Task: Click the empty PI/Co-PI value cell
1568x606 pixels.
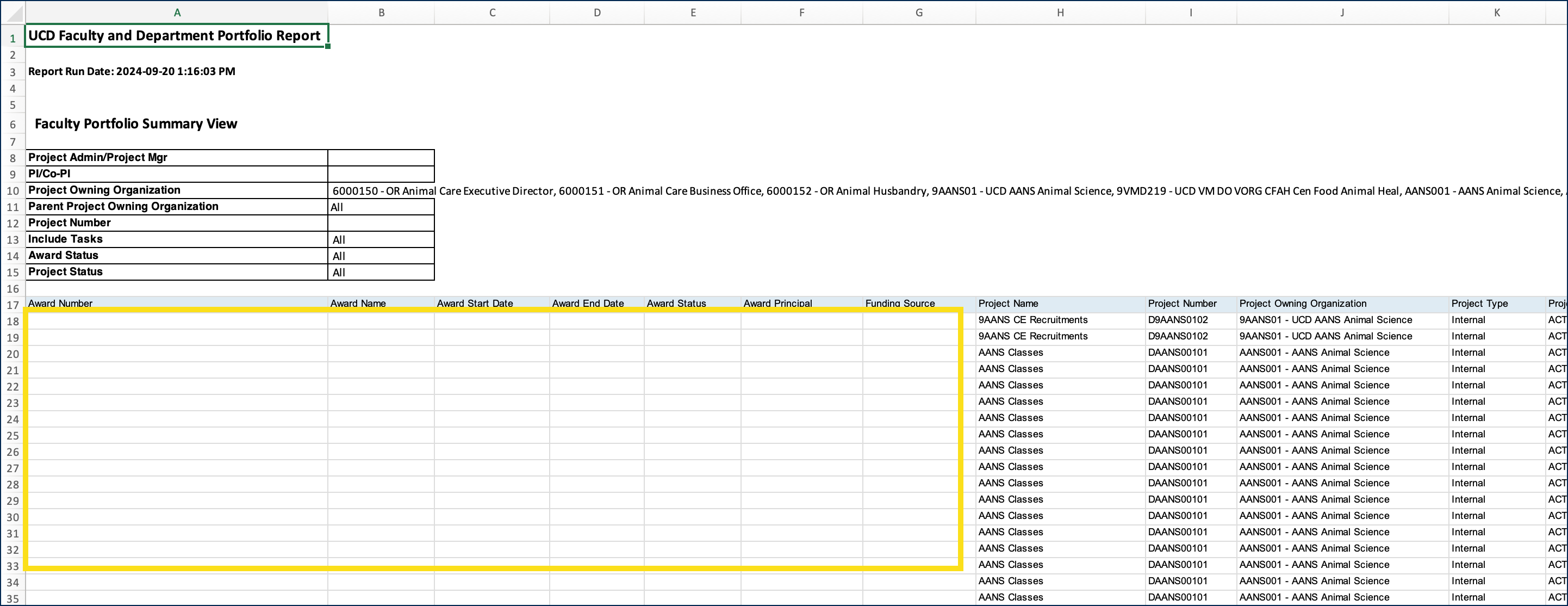Action: click(x=381, y=174)
